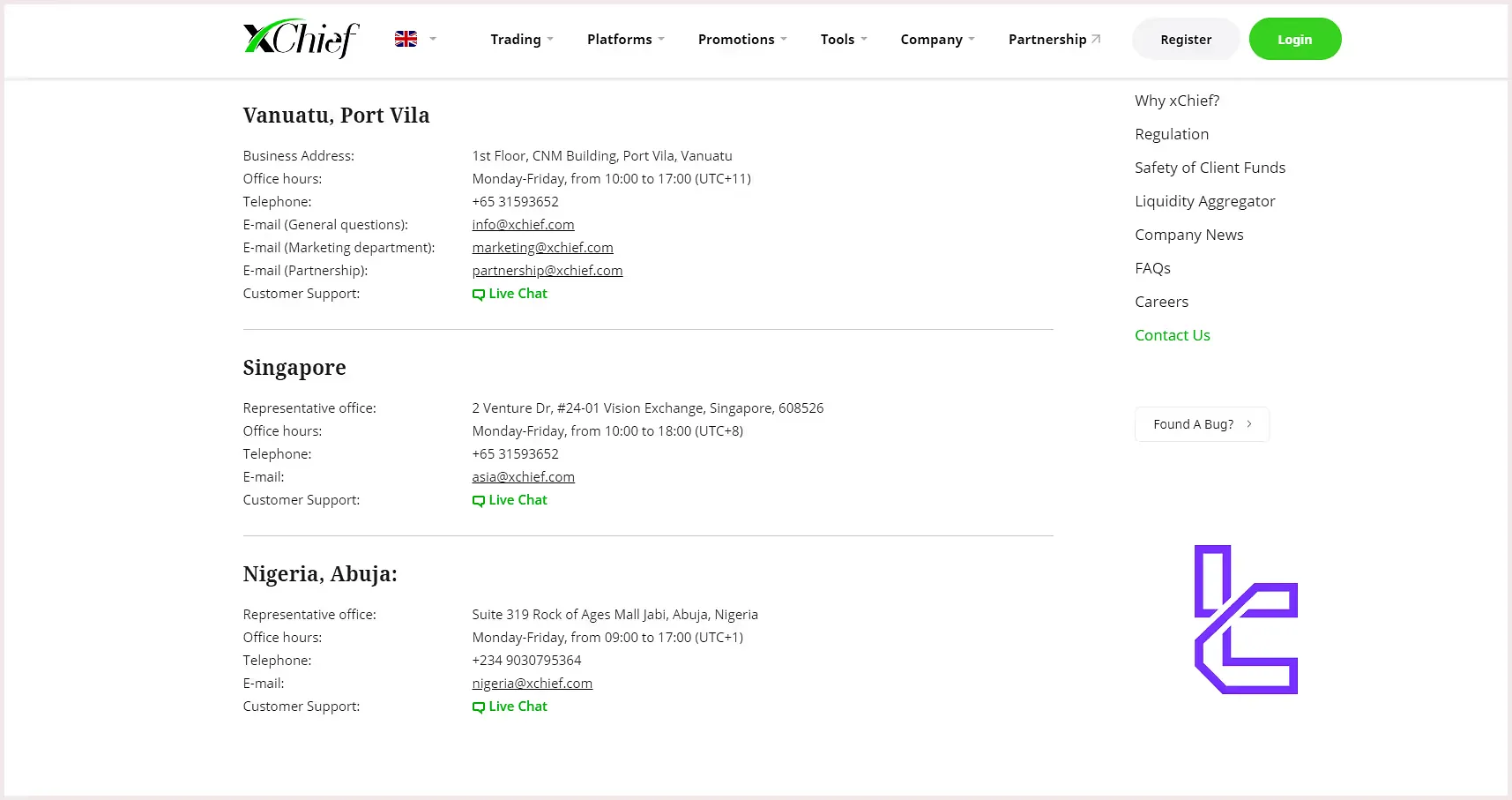Click the Nigeria Live Chat bubble icon
Screen dimensions: 1512x800
(478, 707)
